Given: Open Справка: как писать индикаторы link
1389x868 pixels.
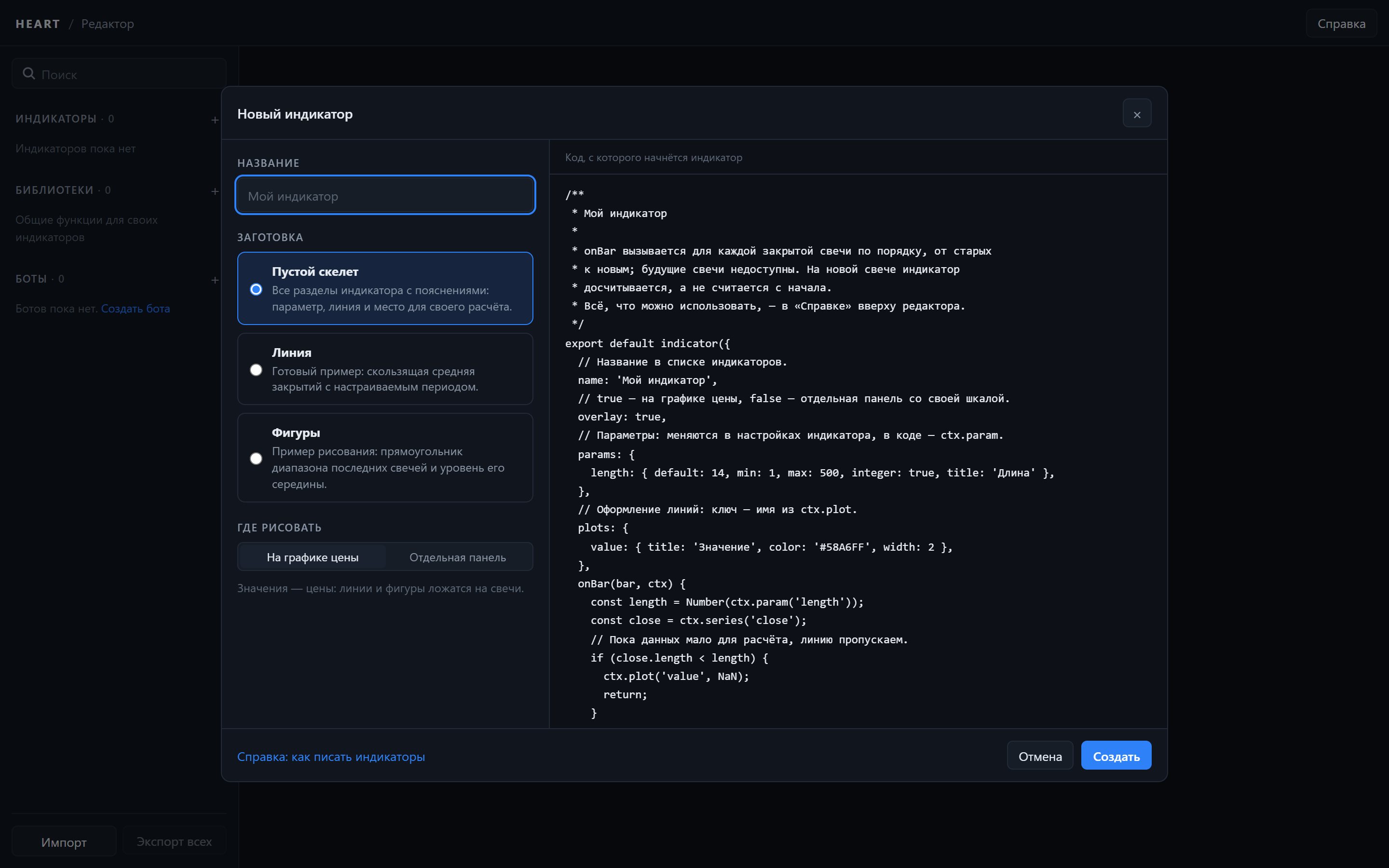Looking at the screenshot, I should pyautogui.click(x=331, y=757).
